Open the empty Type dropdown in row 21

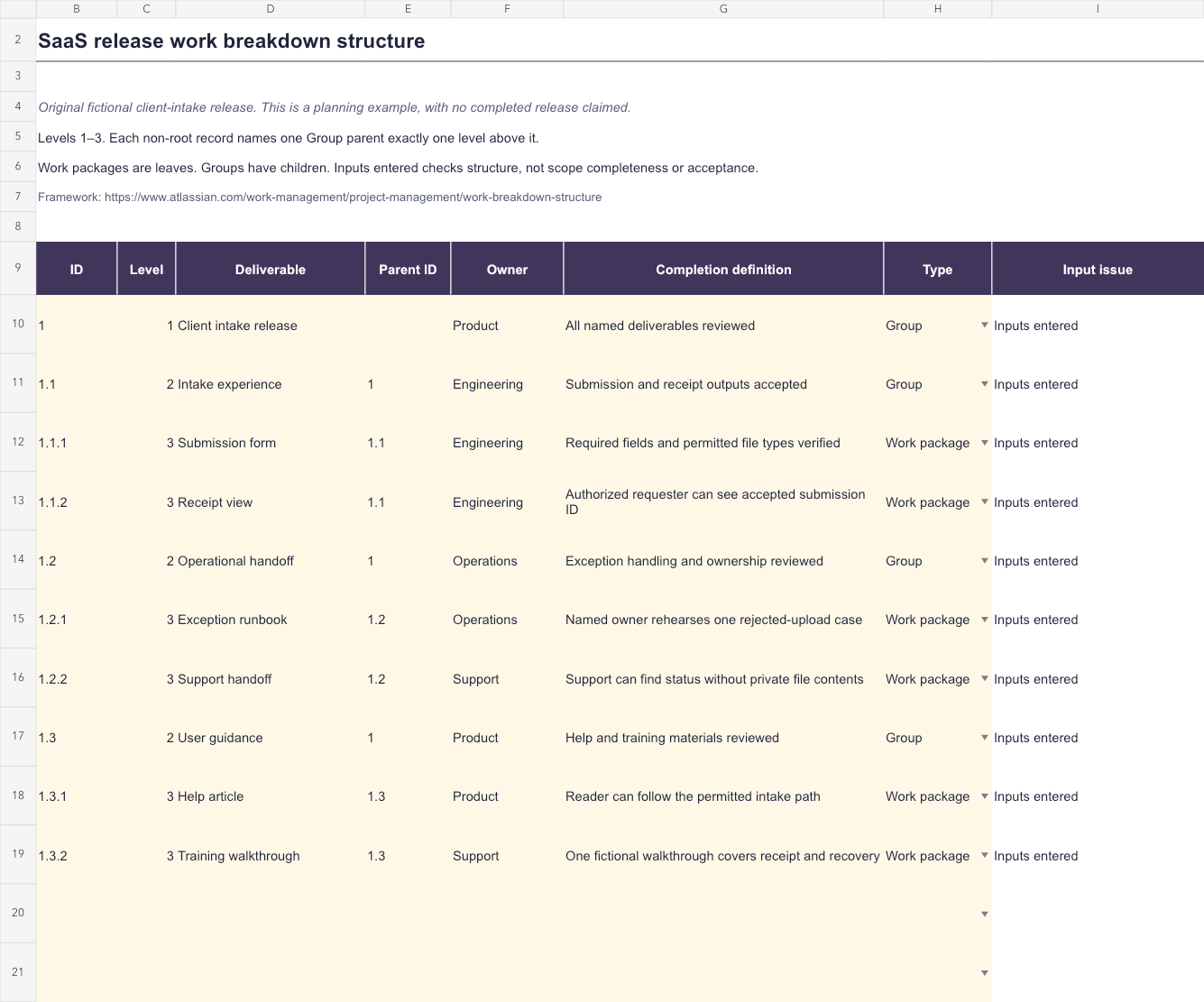[x=984, y=973]
